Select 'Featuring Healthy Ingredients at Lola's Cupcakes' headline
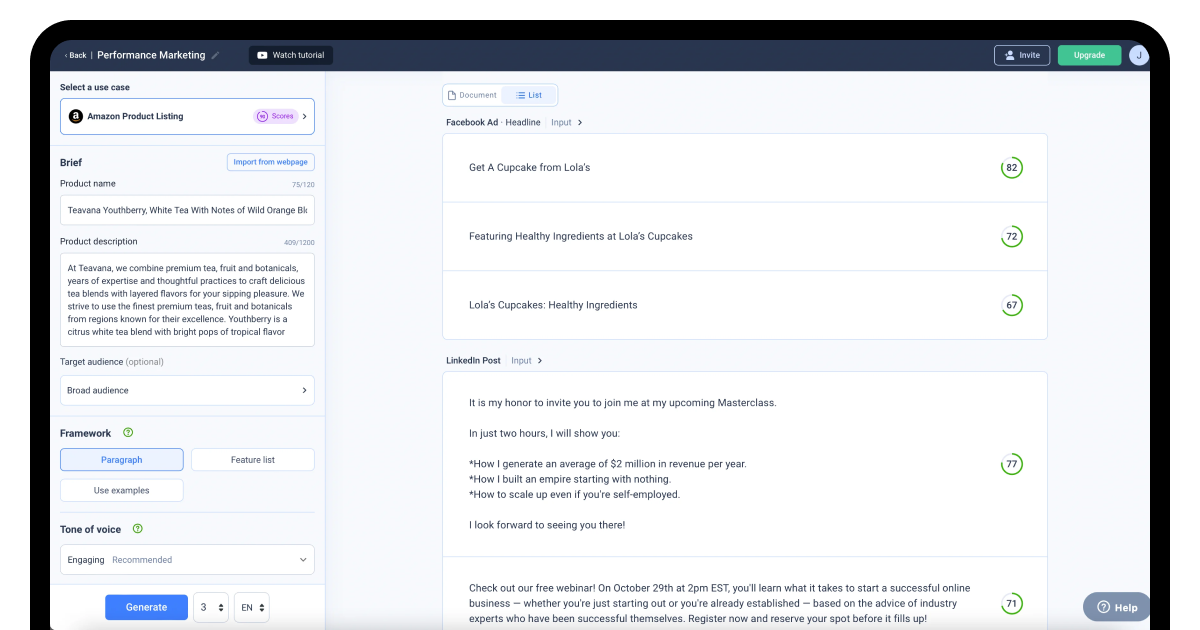Viewport: 1200px width, 630px height. 745,237
